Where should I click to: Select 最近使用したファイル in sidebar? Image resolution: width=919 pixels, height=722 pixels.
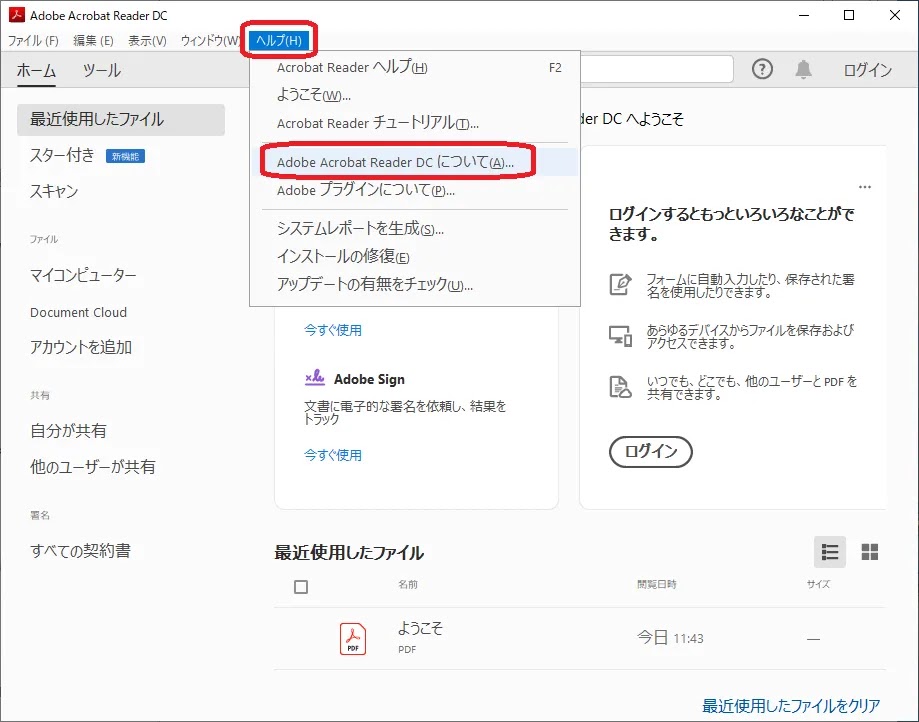pyautogui.click(x=121, y=120)
